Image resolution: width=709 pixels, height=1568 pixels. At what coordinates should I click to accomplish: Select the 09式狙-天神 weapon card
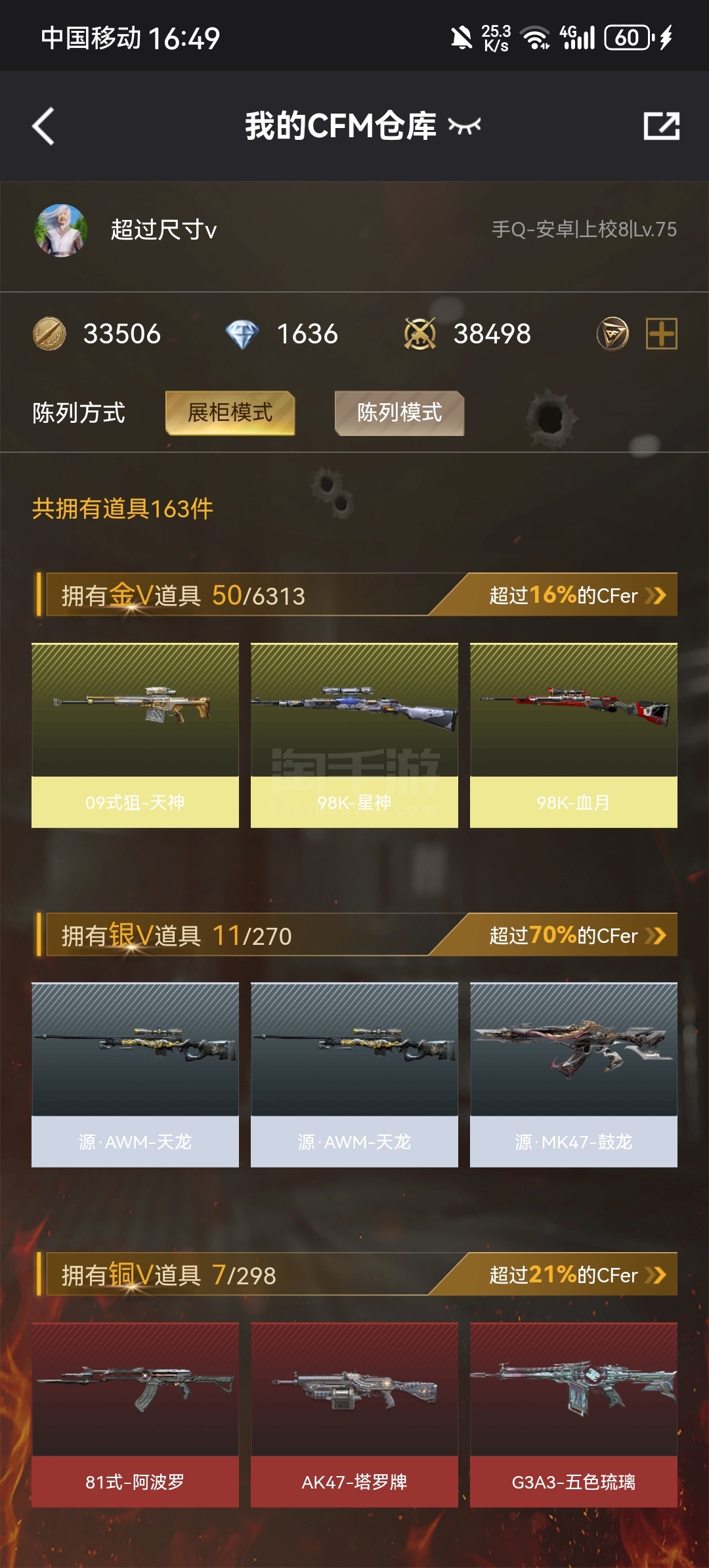coord(135,735)
